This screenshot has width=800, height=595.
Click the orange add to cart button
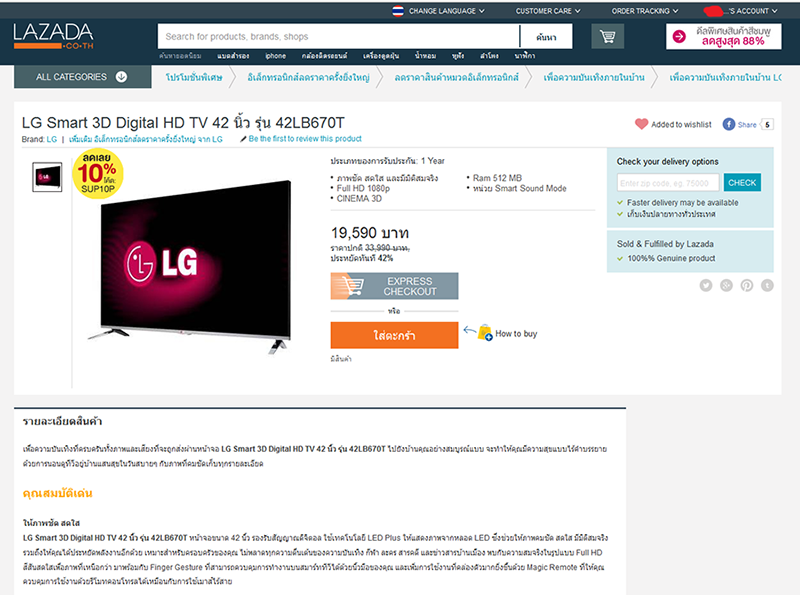tap(394, 335)
